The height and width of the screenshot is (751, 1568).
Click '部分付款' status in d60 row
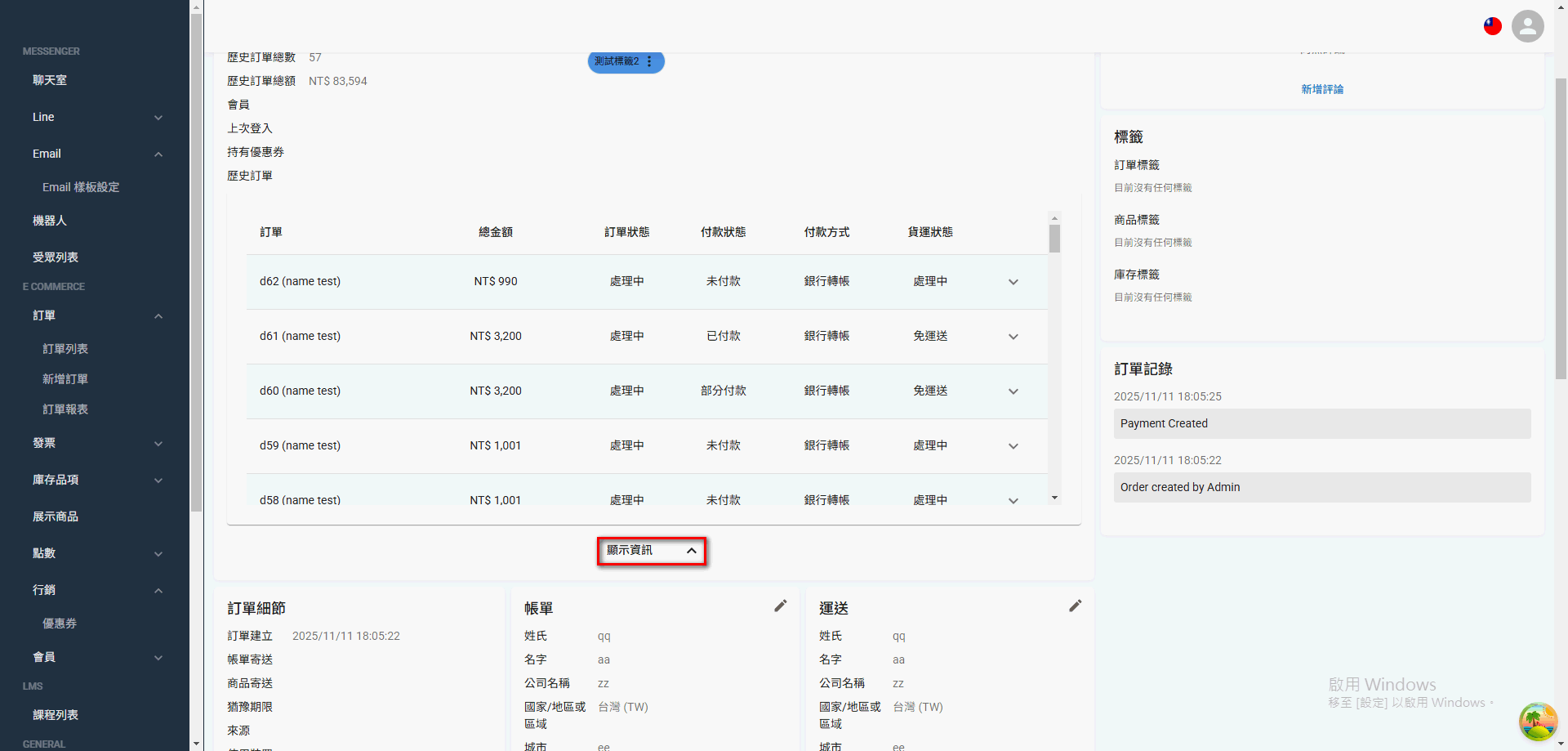724,391
